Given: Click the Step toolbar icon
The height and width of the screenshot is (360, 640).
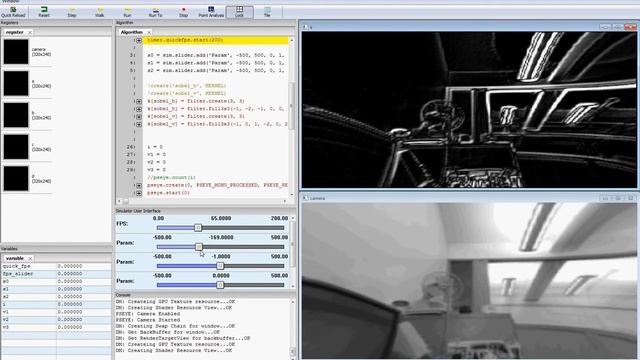Looking at the screenshot, I should pos(72,12).
